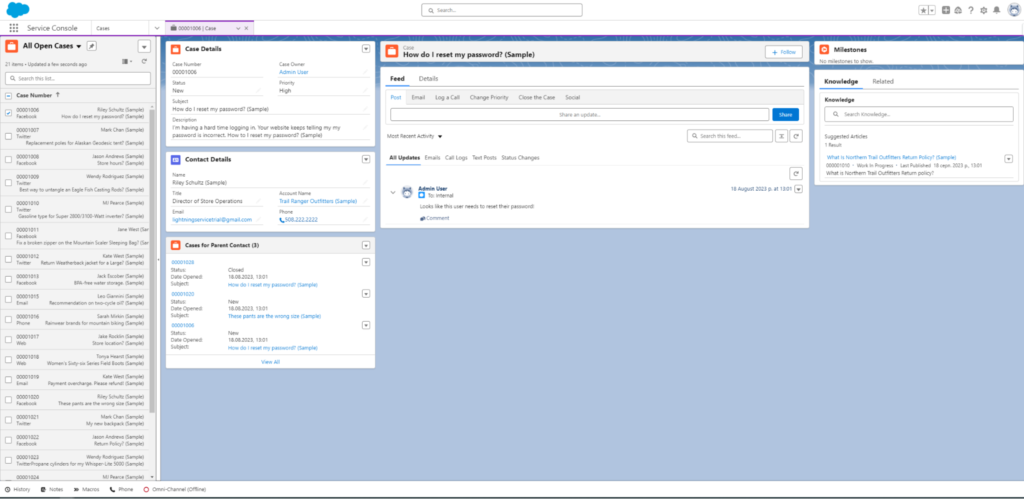This screenshot has height=499, width=1024.
Task: Expand the All Open Cases list view picker
Action: coord(79,46)
